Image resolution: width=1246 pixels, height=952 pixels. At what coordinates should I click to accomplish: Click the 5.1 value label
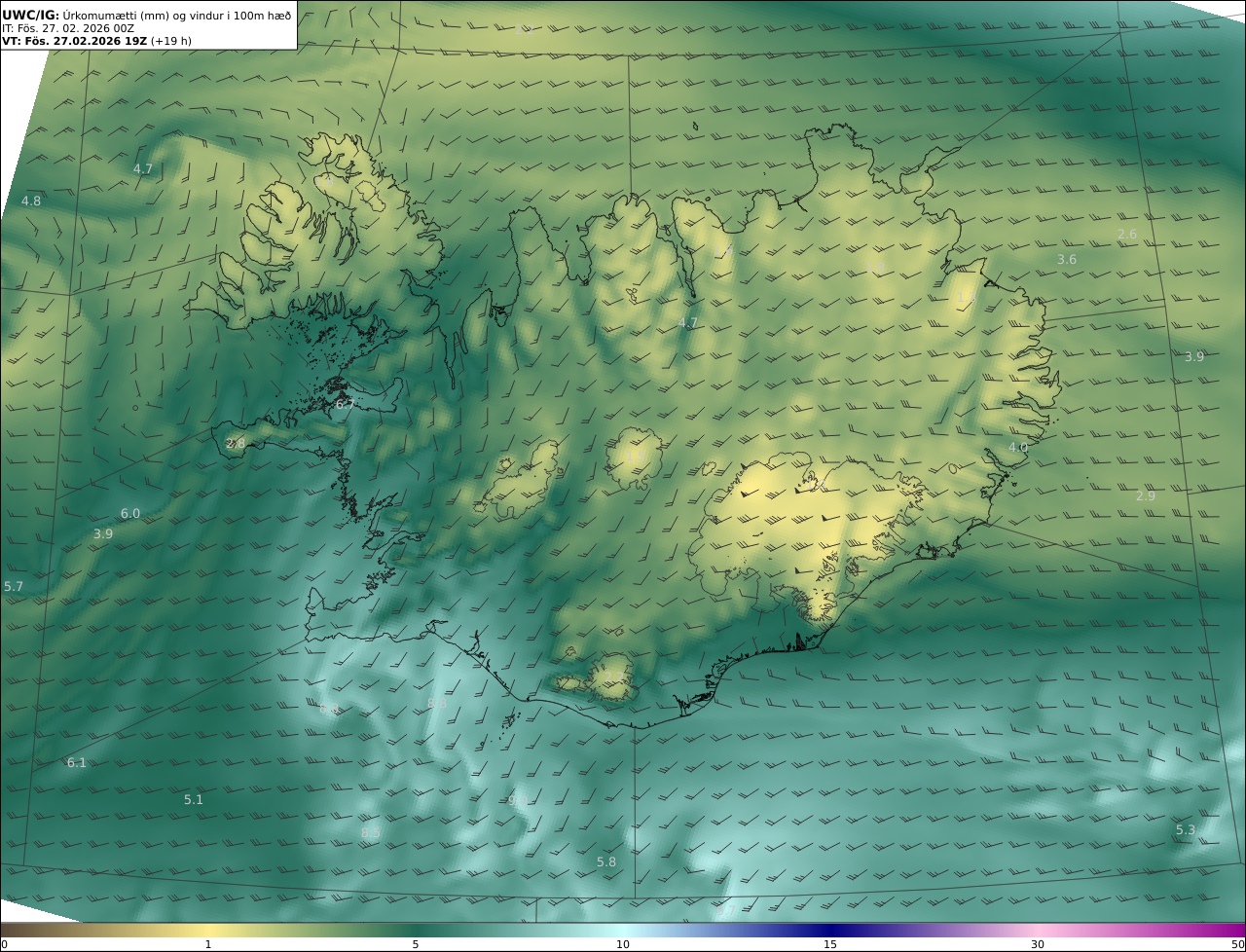pos(194,800)
